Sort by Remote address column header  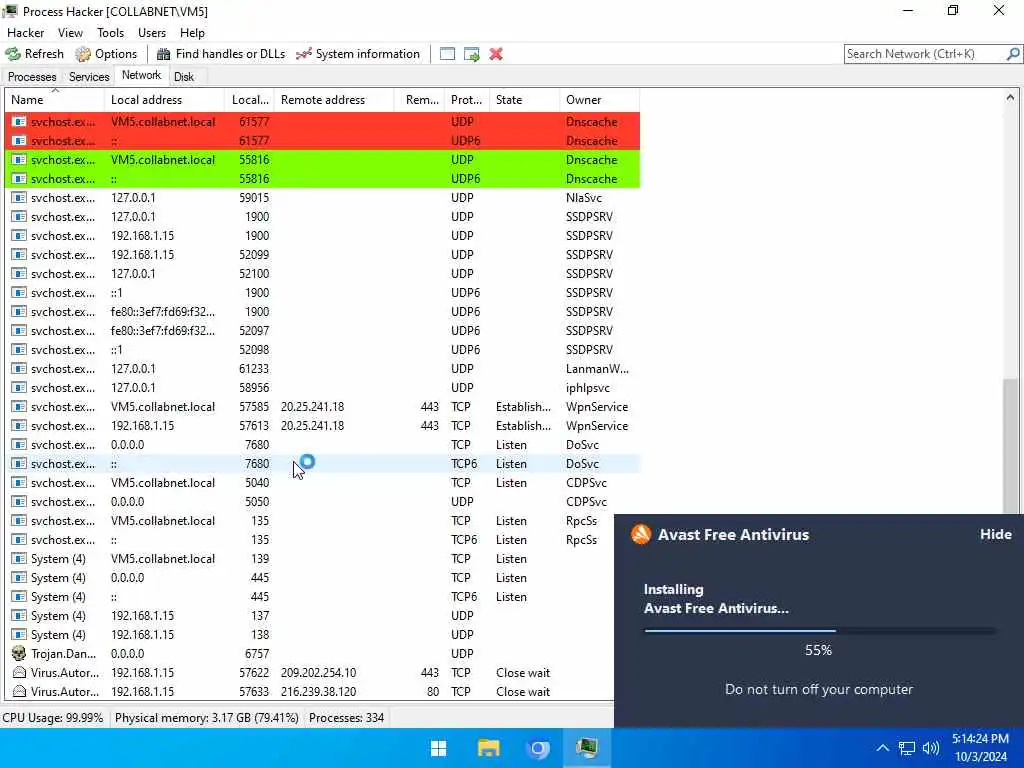(334, 100)
